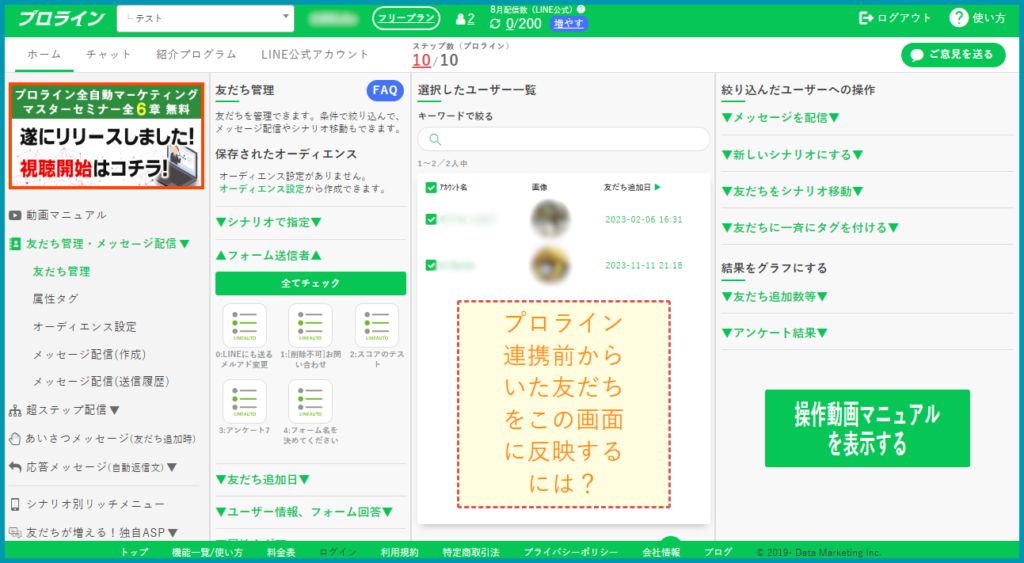1024x563 pixels.
Task: Open the account selector dropdown showing テスト
Action: pyautogui.click(x=205, y=18)
